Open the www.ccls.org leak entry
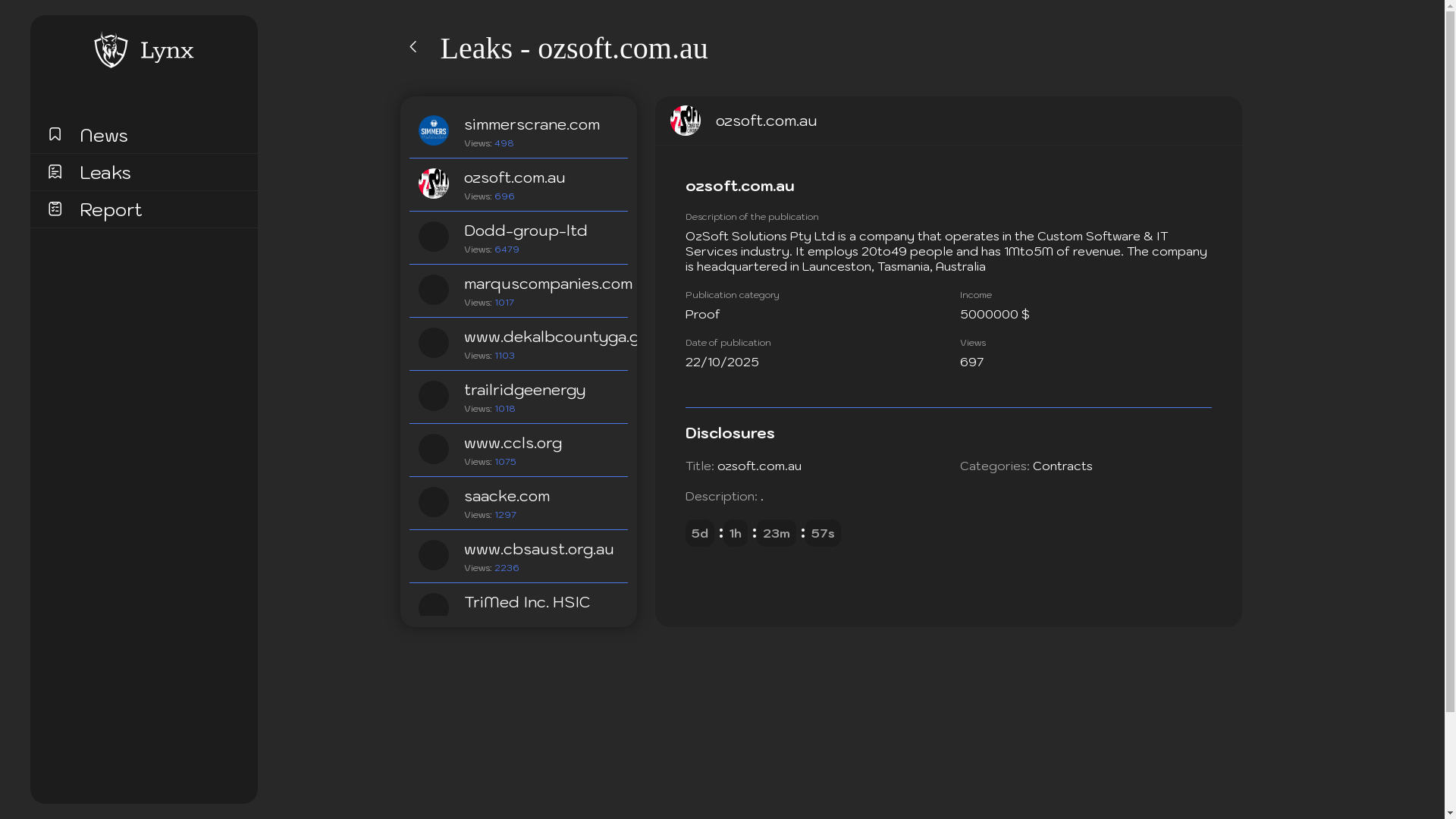 point(513,443)
